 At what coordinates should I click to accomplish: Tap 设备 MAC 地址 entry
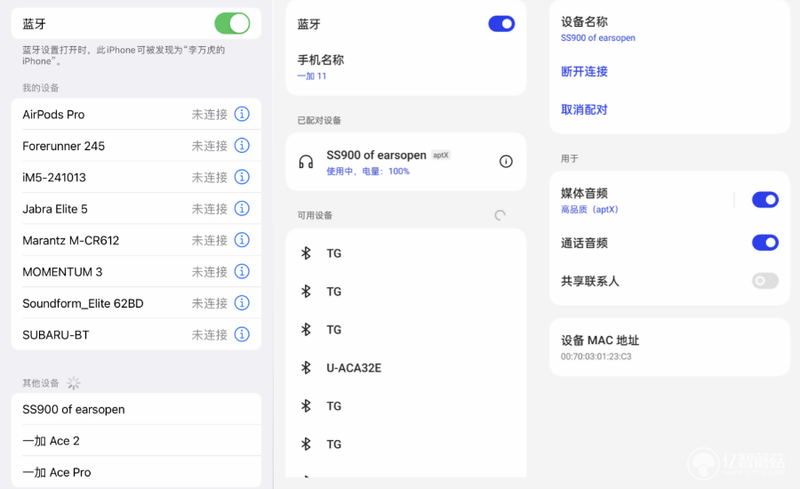click(669, 347)
